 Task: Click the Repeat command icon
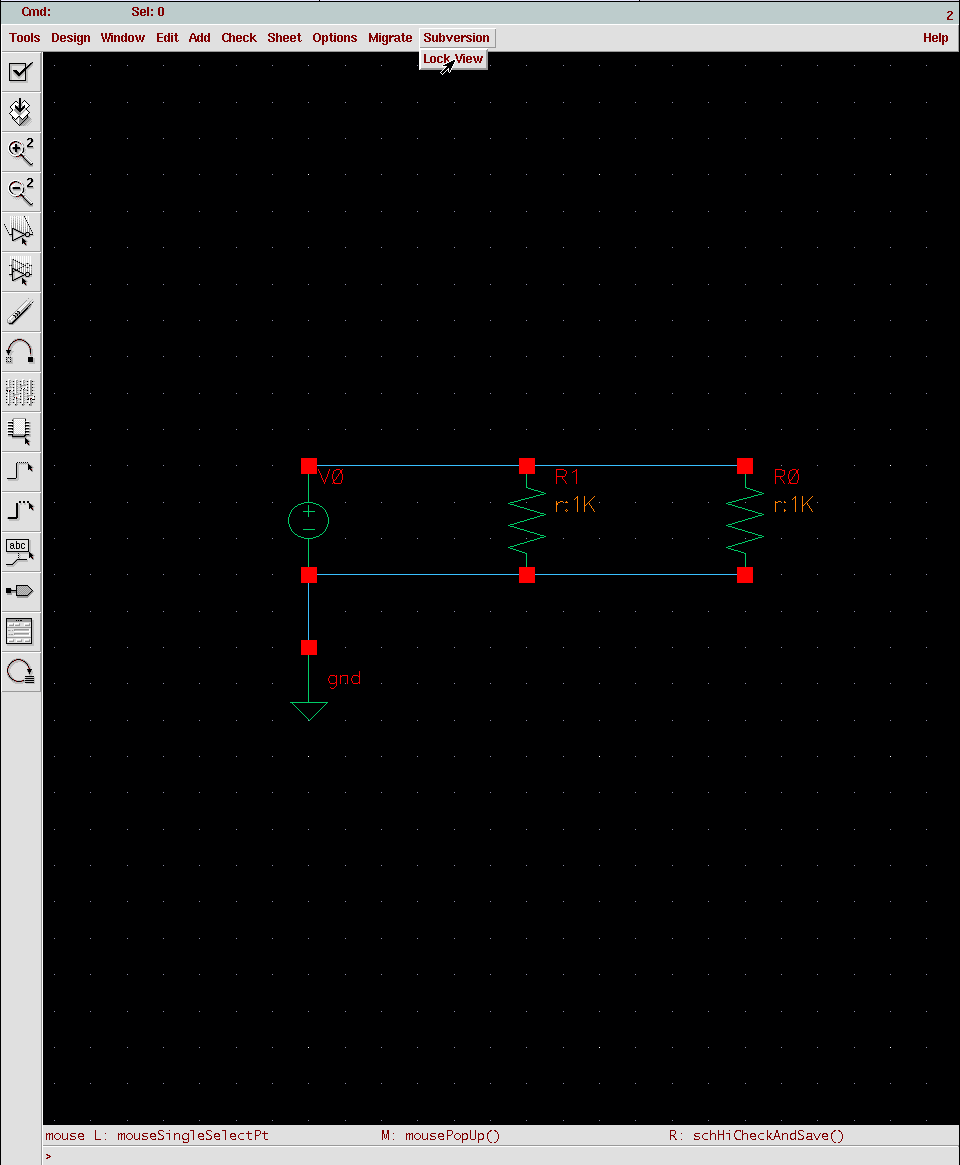pyautogui.click(x=20, y=672)
